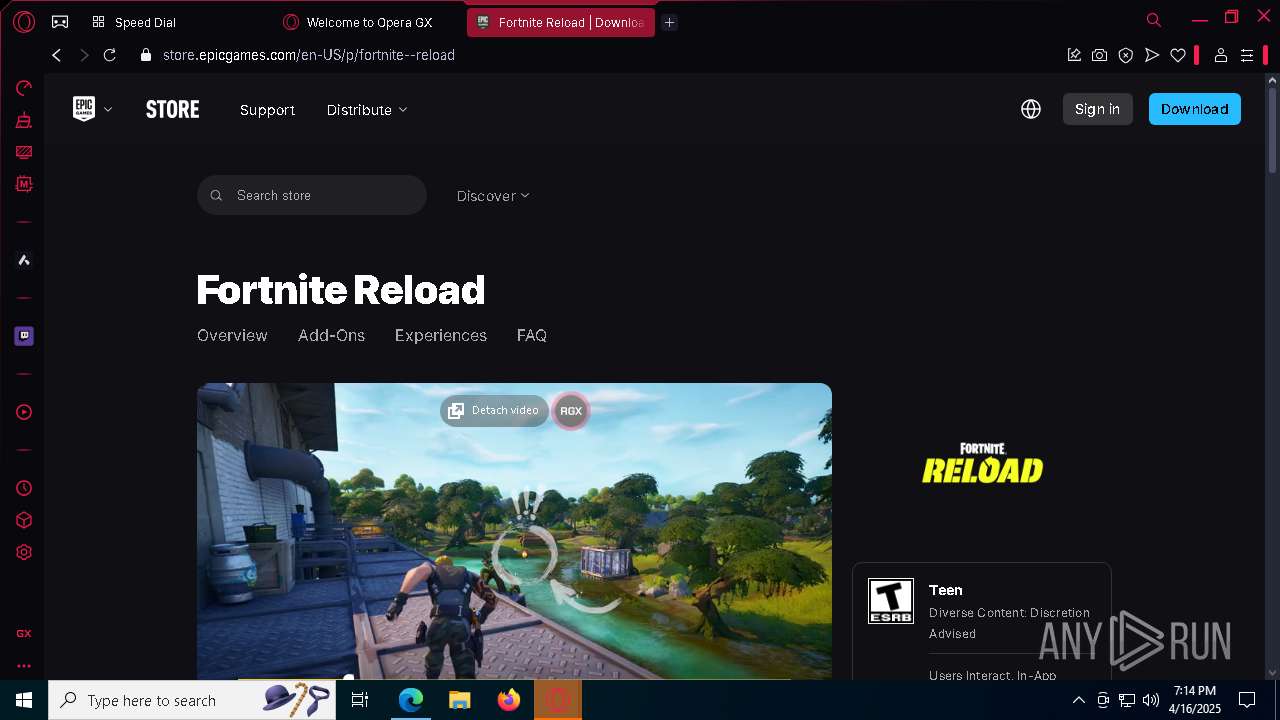Open GX Control speedometer icon in sidebar
This screenshot has height=720, width=1280.
[x=24, y=88]
